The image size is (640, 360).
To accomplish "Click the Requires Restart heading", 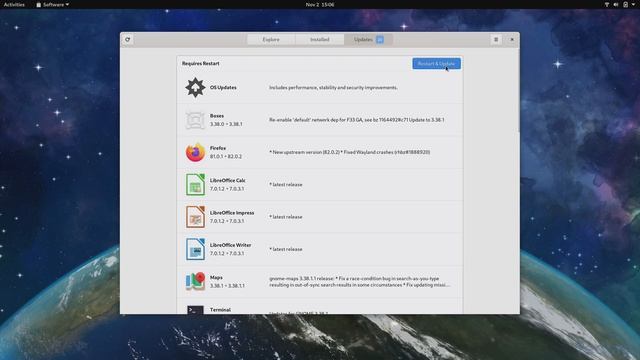I will (x=201, y=63).
